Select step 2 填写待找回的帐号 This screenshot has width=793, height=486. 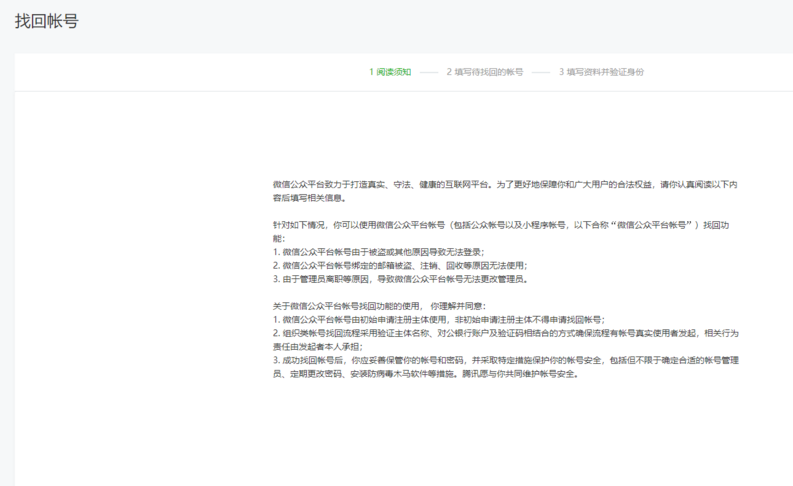pyautogui.click(x=484, y=72)
